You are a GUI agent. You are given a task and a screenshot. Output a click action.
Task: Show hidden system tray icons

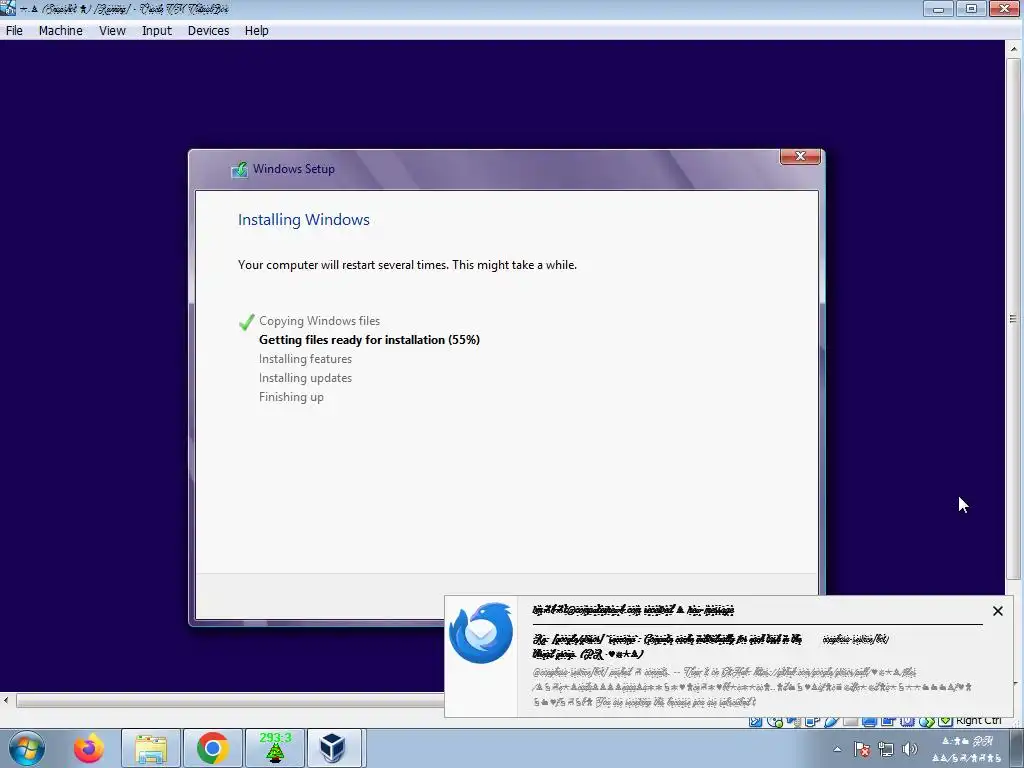point(837,750)
